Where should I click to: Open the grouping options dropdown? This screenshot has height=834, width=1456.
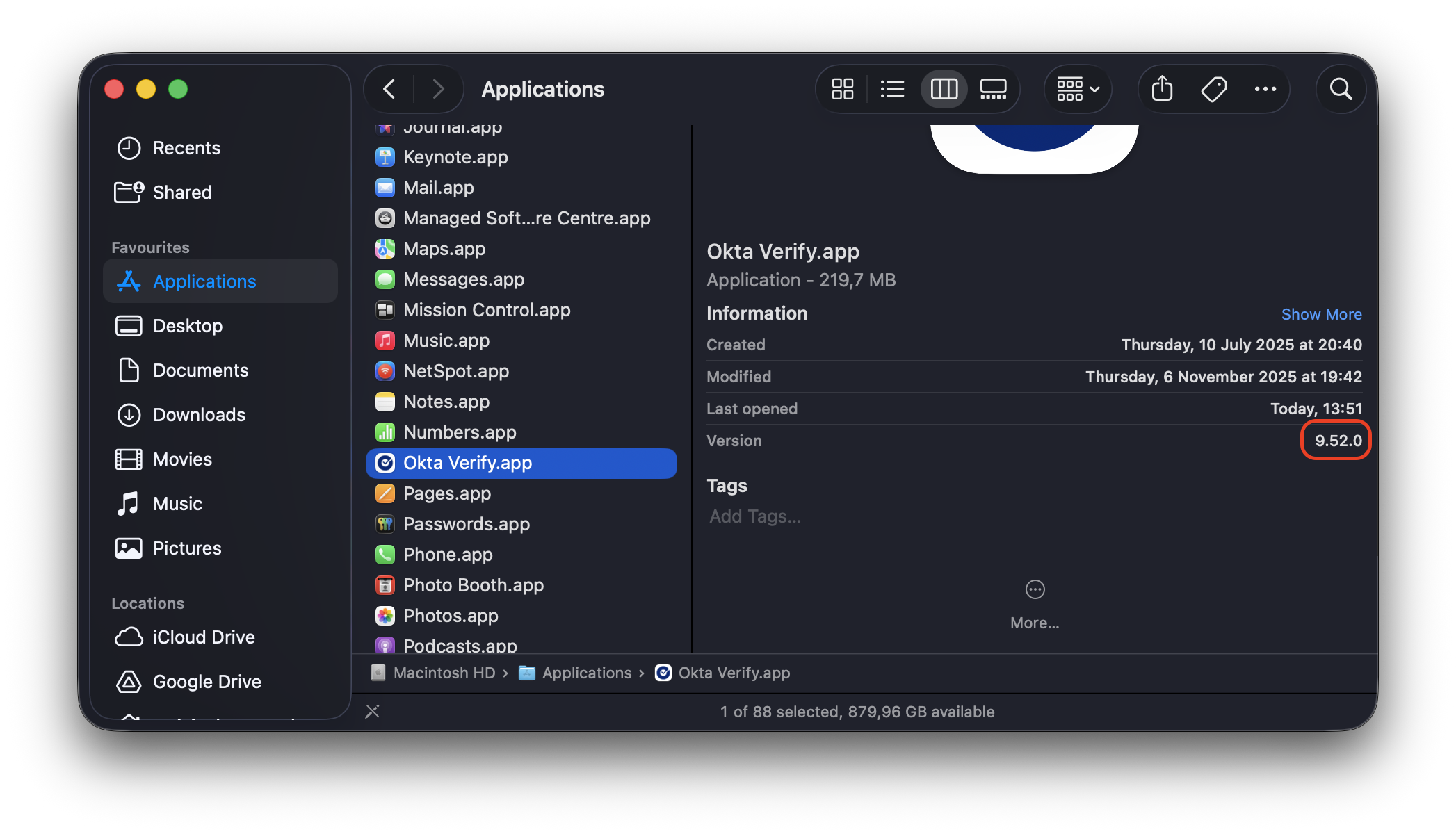point(1077,89)
